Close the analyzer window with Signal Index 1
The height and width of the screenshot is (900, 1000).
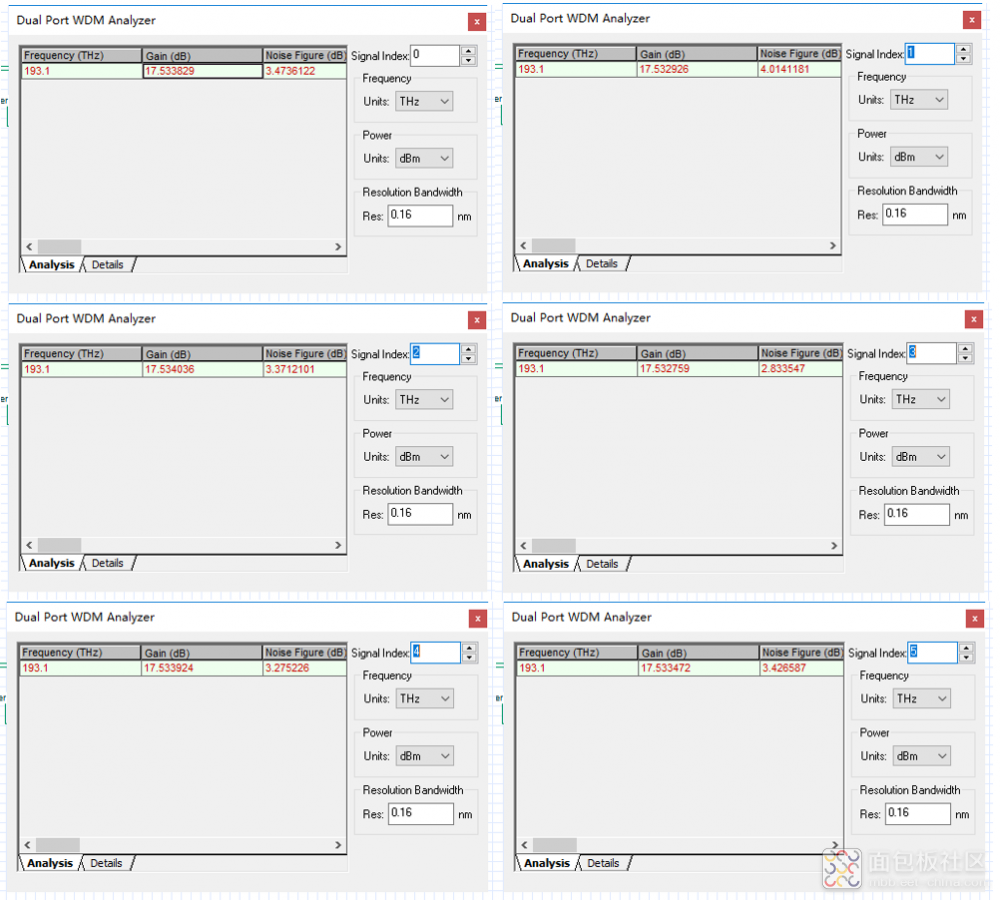point(971,20)
